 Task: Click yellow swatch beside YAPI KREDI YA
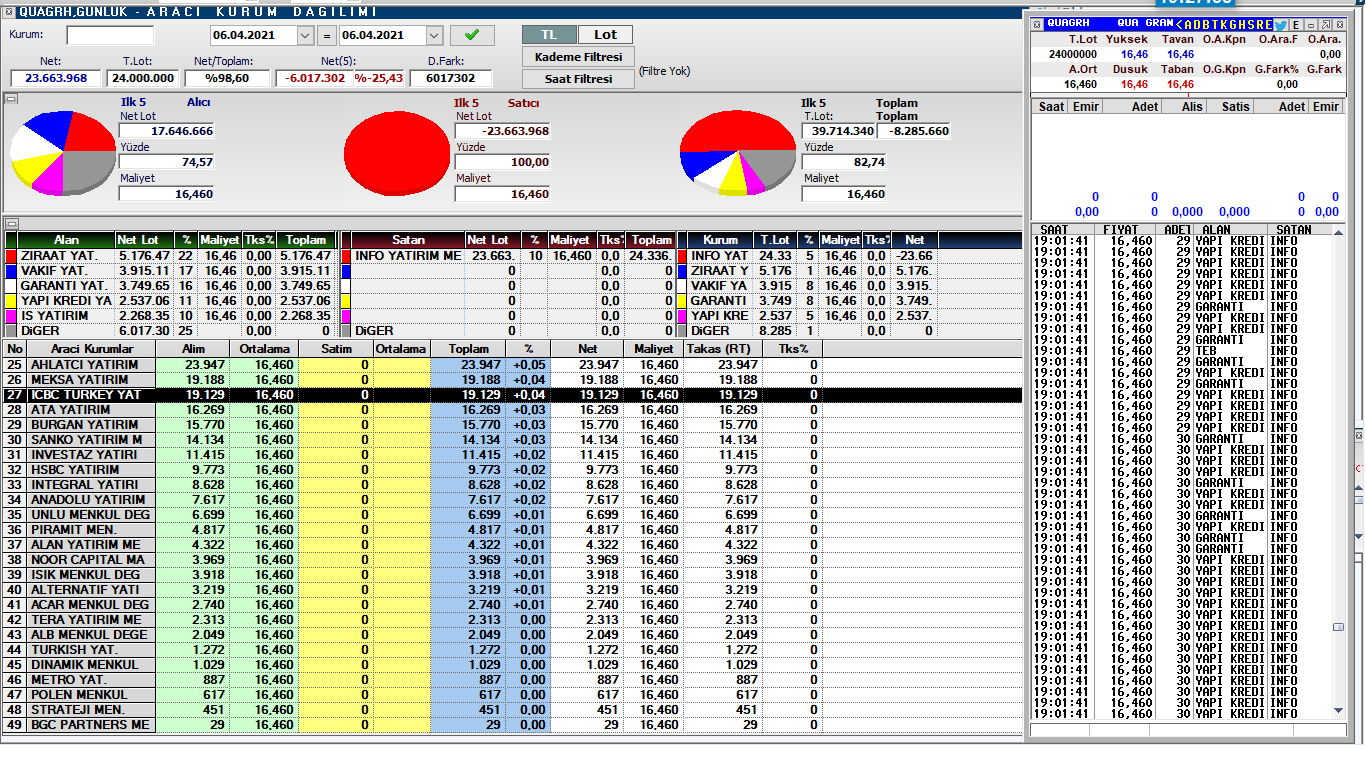(x=11, y=301)
